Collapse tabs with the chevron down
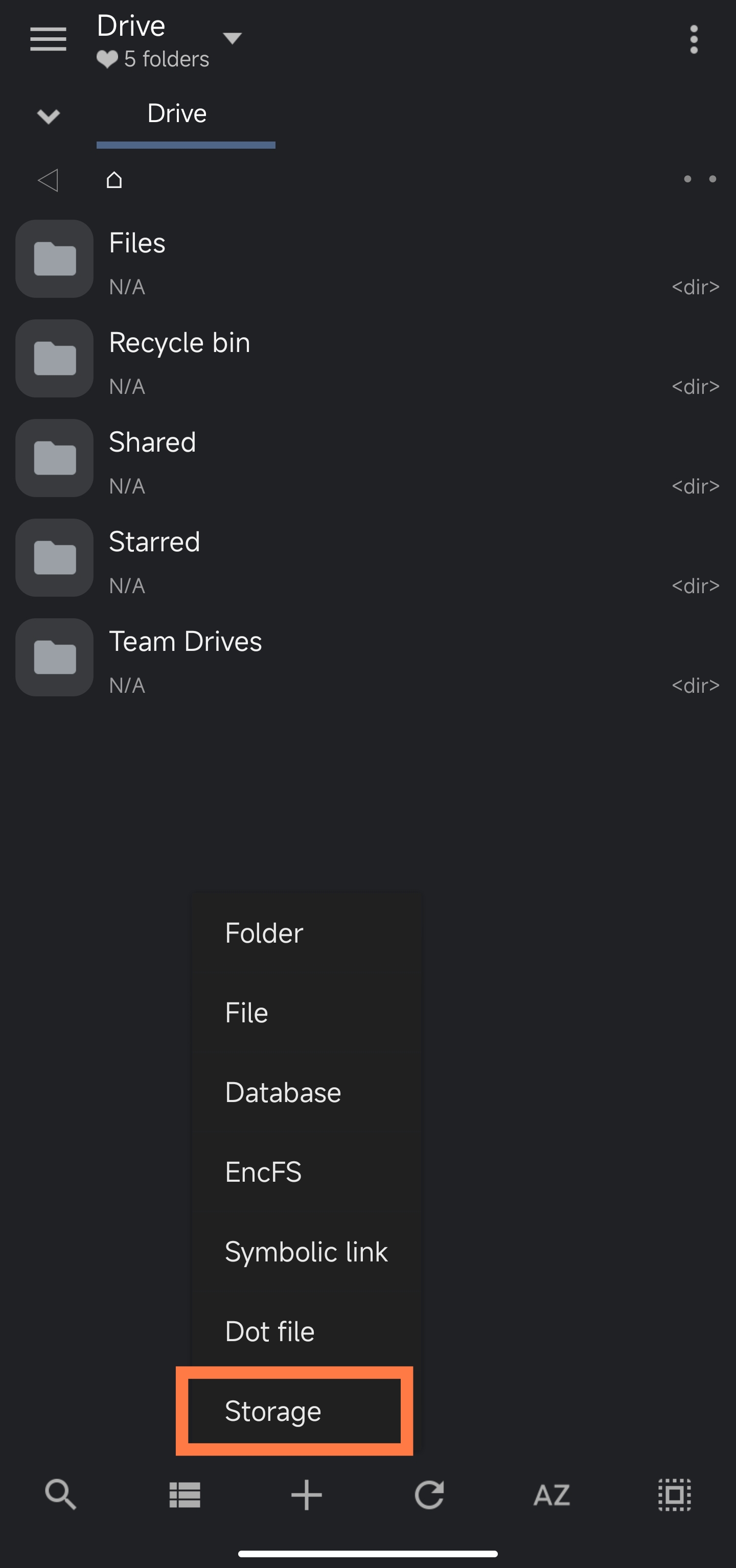 tap(48, 115)
